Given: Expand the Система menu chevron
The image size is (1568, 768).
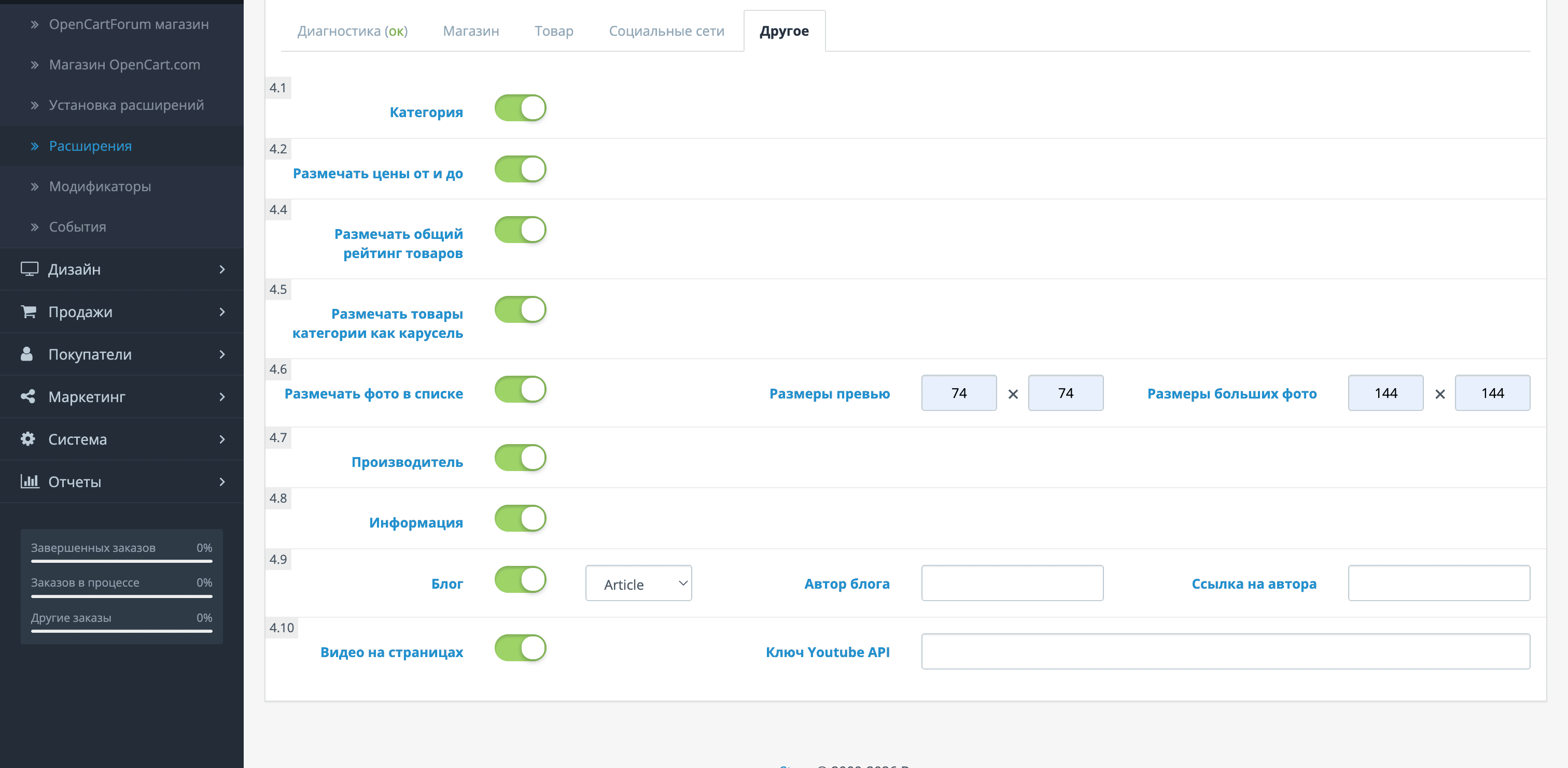Looking at the screenshot, I should (x=222, y=439).
